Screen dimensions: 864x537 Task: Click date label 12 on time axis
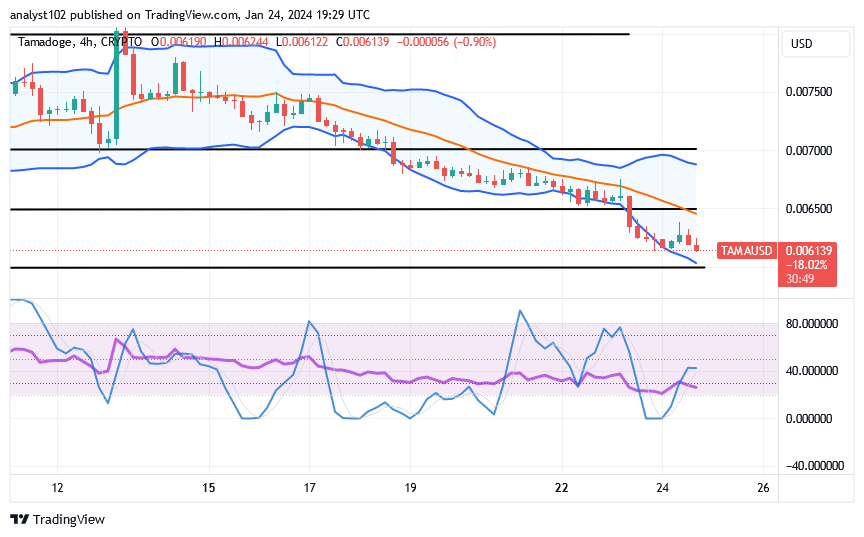coord(57,487)
